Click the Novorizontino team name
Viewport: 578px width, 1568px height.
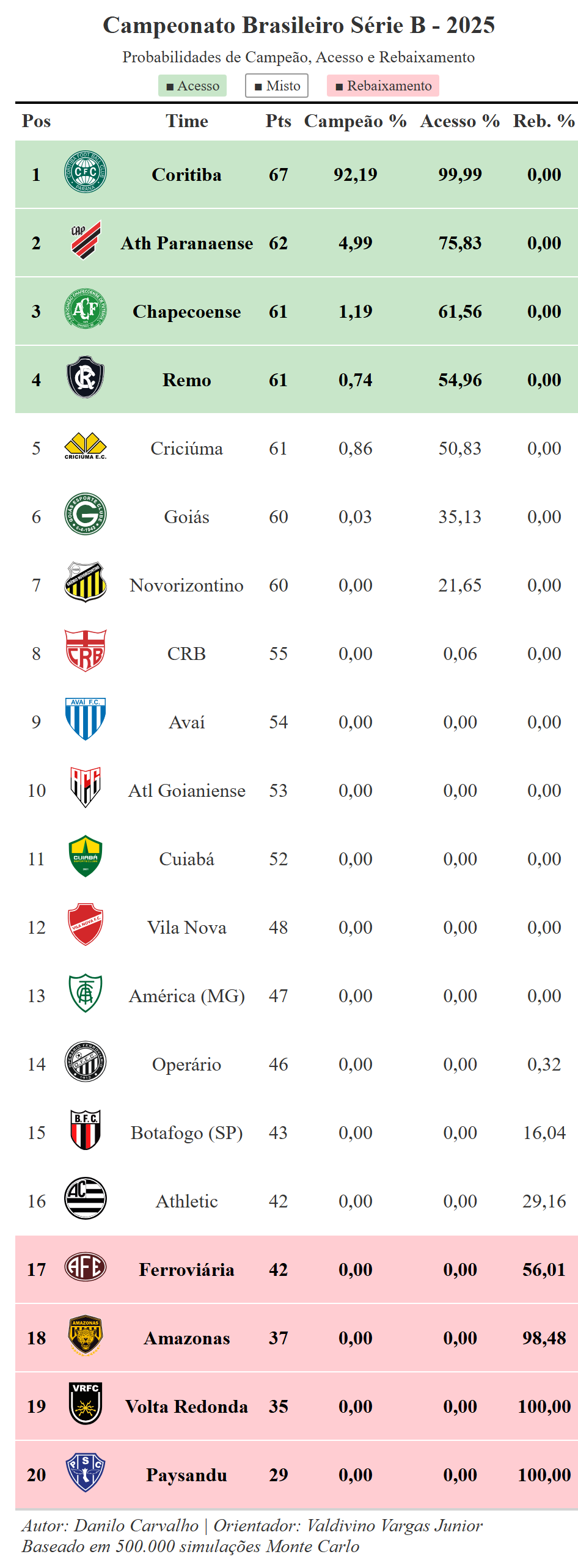[x=186, y=585]
